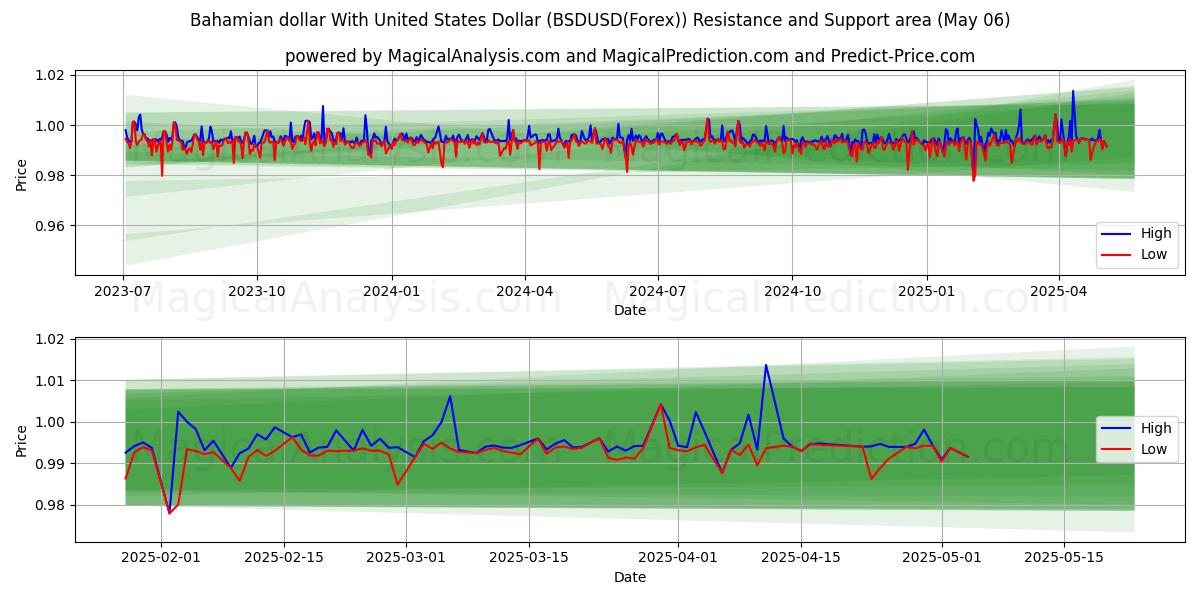Click the '2025-01' x-axis label

(x=926, y=291)
